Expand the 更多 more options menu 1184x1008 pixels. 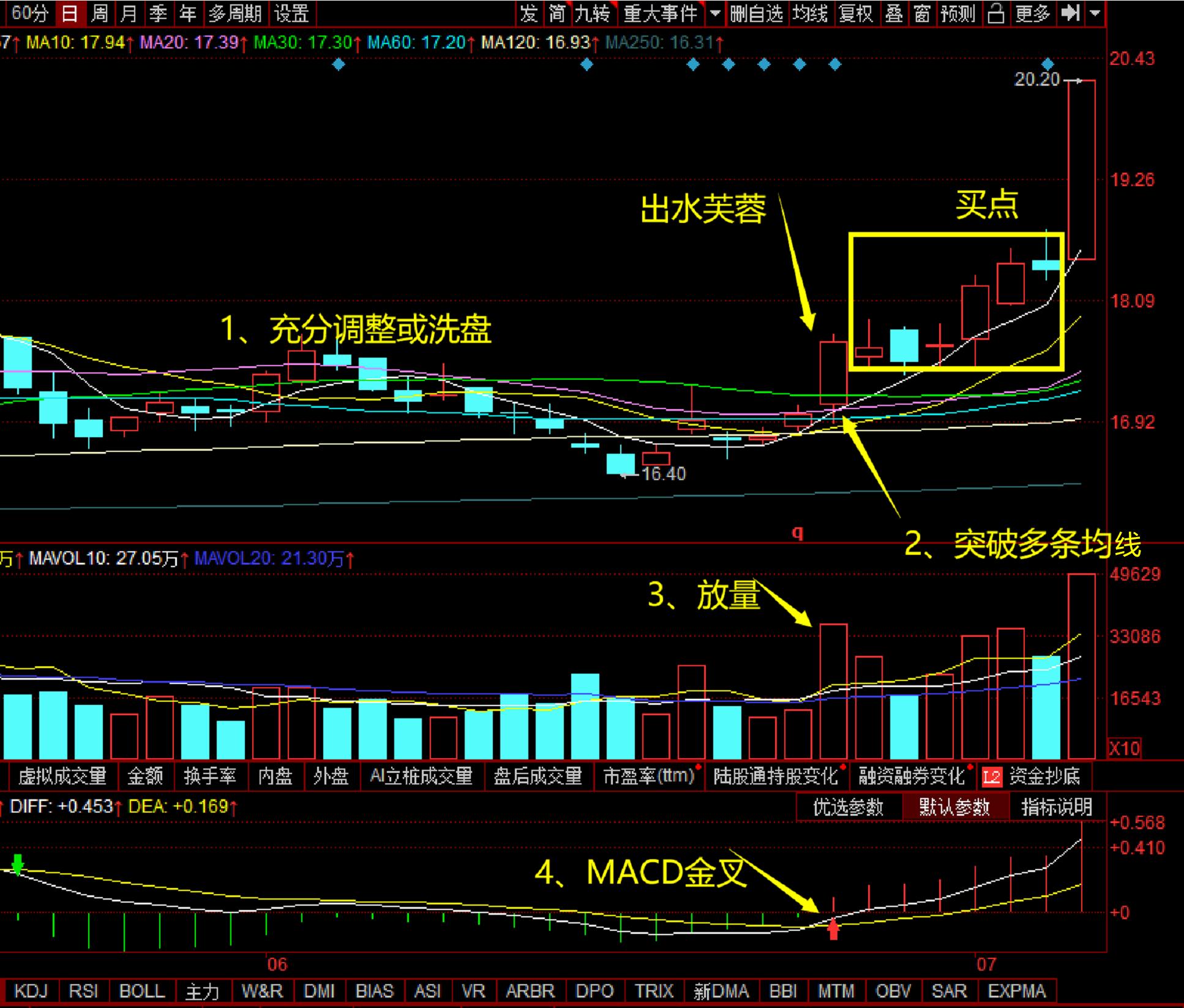(1032, 13)
